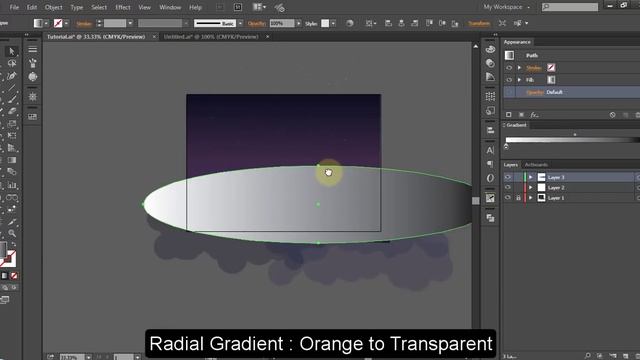Open opacity value arrow in control bar
This screenshot has height=360, width=640.
[299, 23]
